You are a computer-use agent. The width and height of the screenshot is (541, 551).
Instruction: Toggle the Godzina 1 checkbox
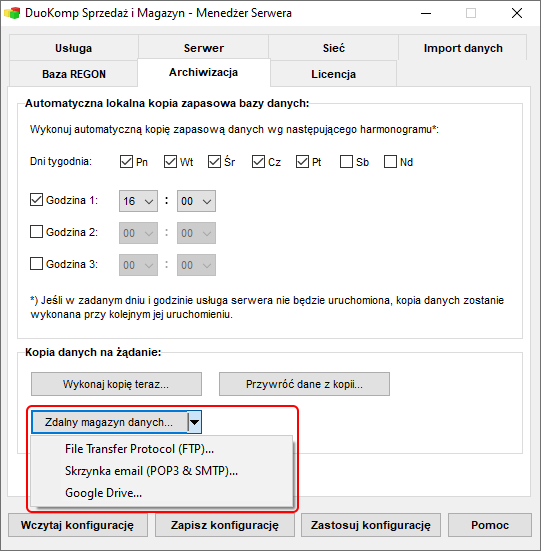click(36, 200)
